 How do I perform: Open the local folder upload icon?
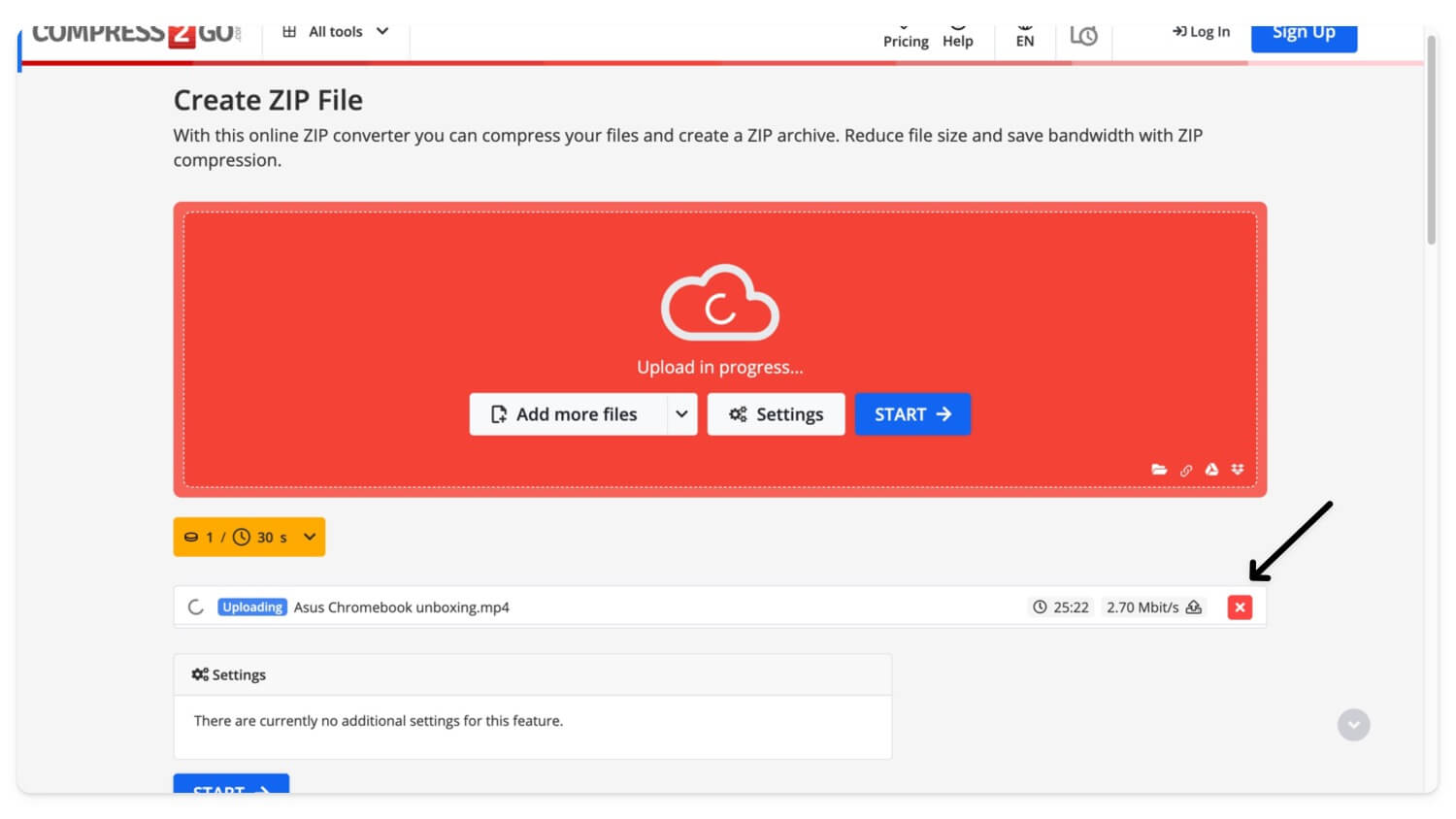1160,470
